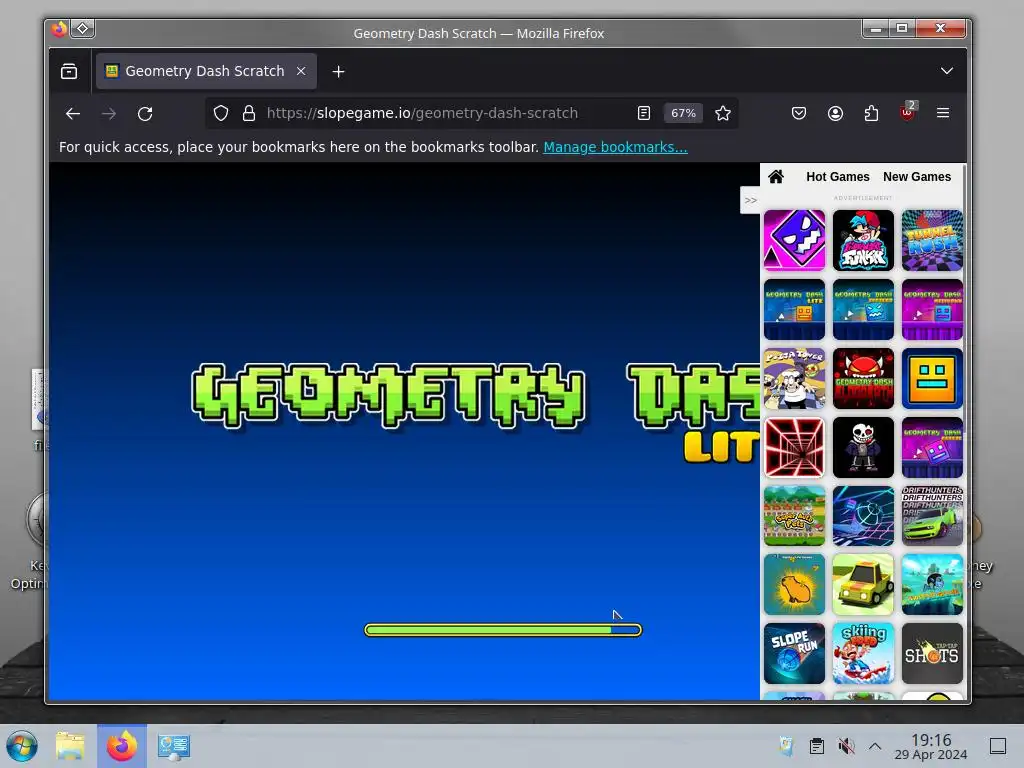Open the Drift Hunters game thumbnail
1024x768 pixels.
(932, 516)
